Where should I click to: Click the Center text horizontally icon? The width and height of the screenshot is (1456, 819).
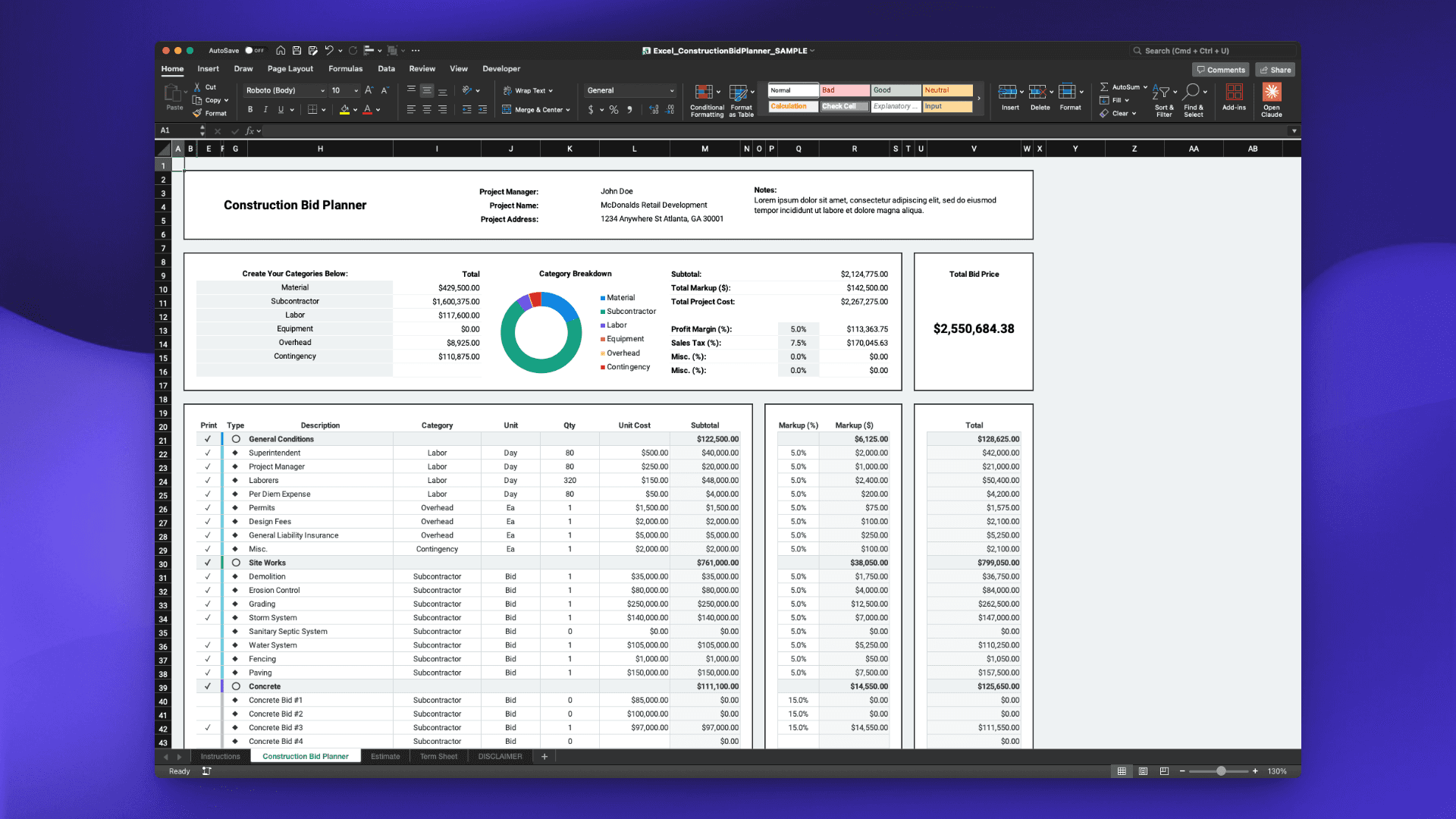tap(427, 110)
